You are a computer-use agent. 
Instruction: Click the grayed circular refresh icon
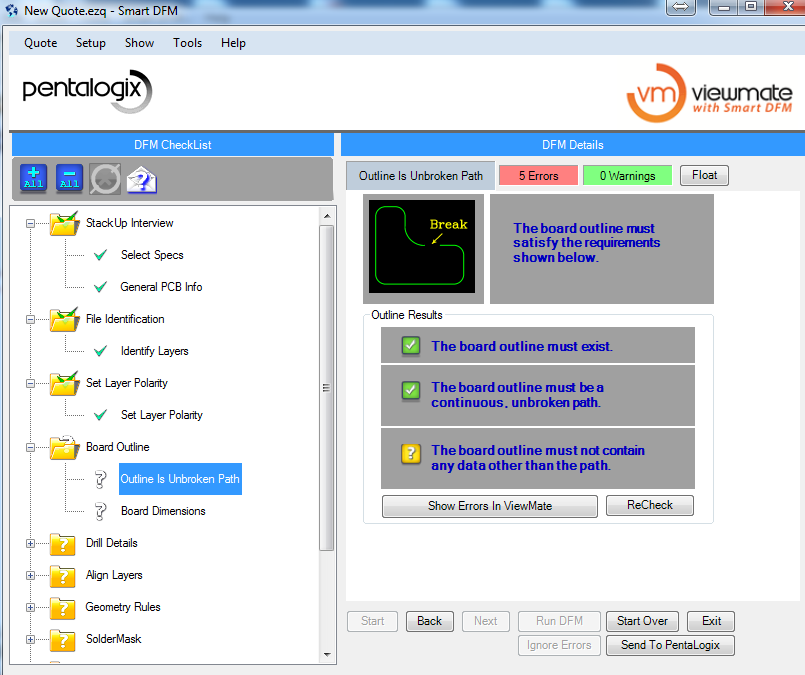tap(105, 179)
